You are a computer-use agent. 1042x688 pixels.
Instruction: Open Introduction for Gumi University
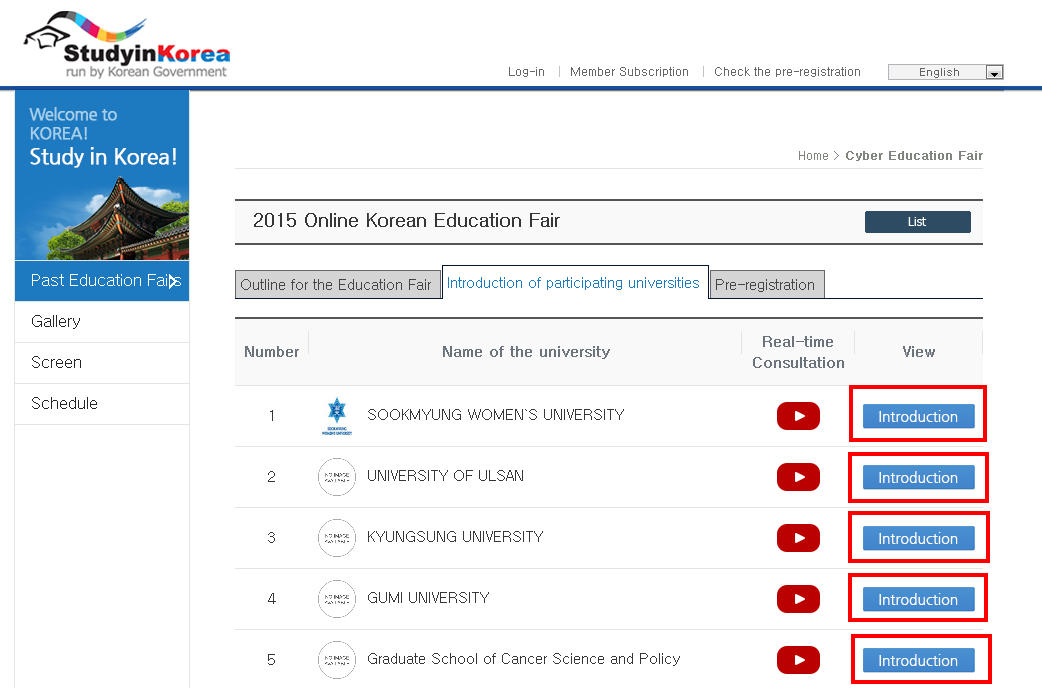(x=918, y=600)
